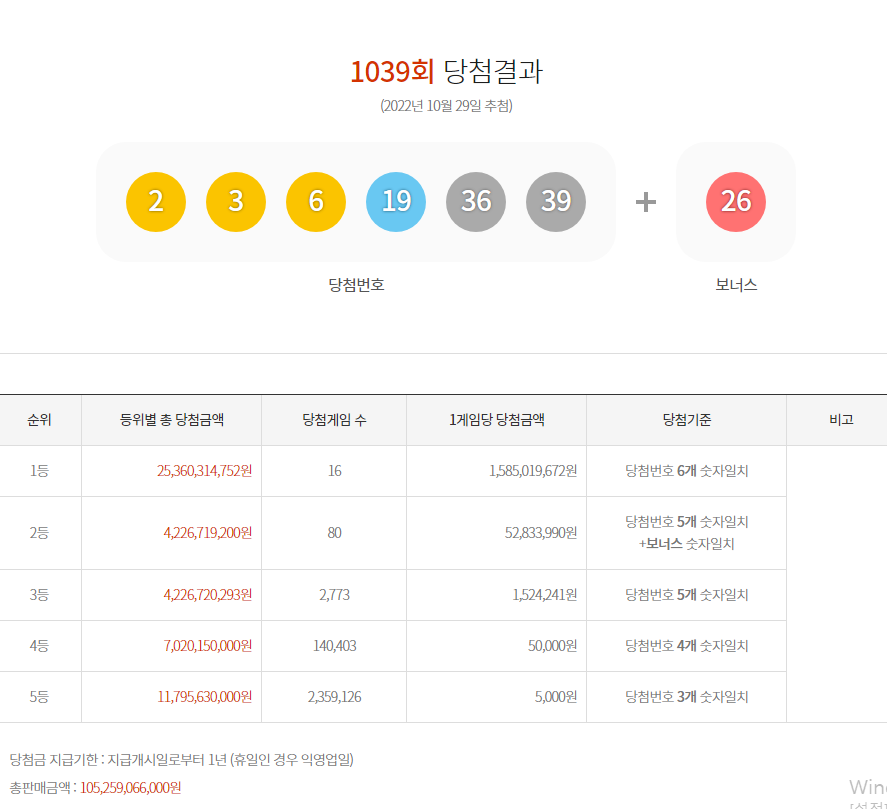The height and width of the screenshot is (809, 887).
Task: Click the 당첨금 지급기한 notice line
Action: 182,760
